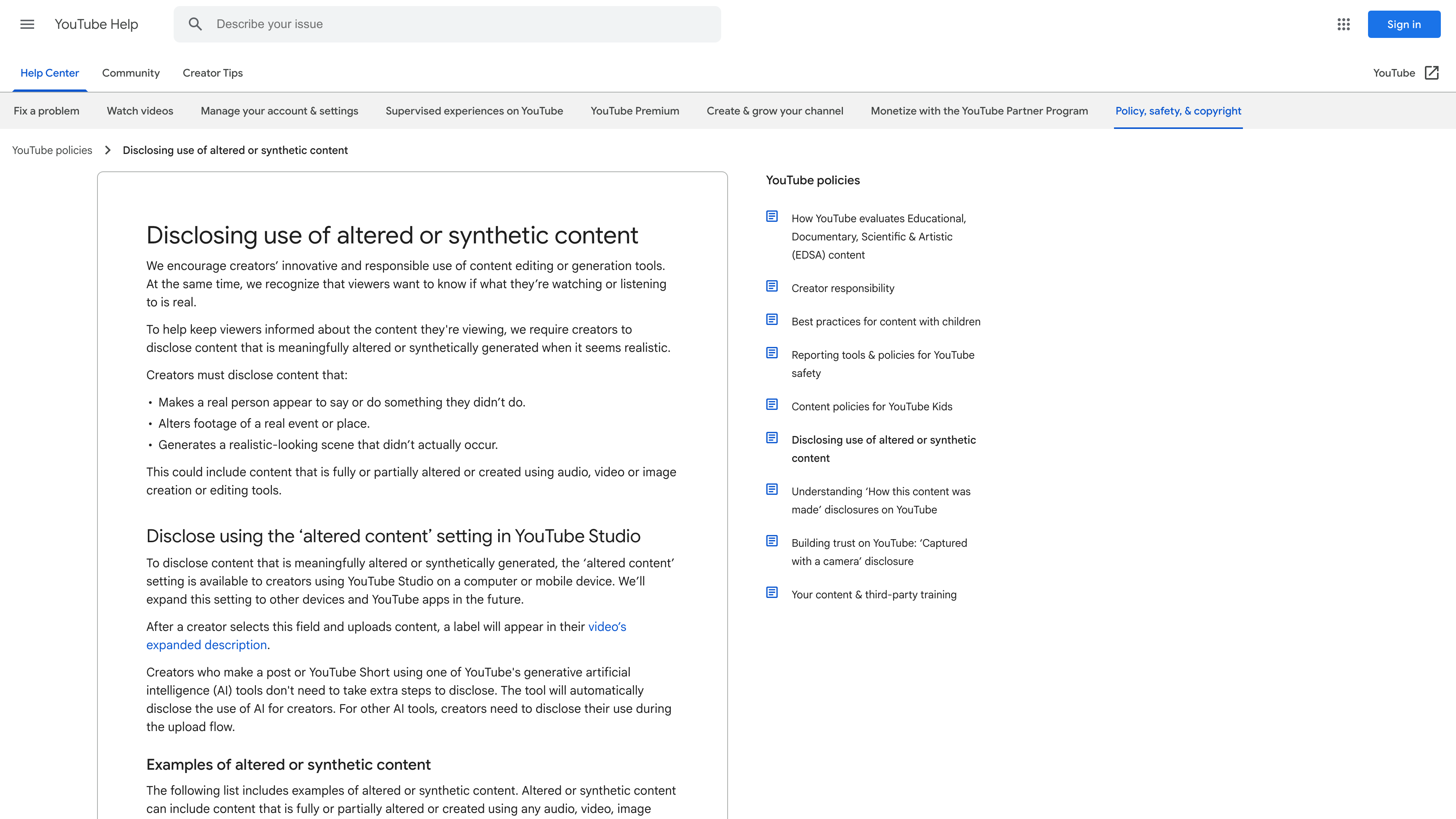1456x819 pixels.
Task: Click the Sign in button
Action: [x=1404, y=24]
